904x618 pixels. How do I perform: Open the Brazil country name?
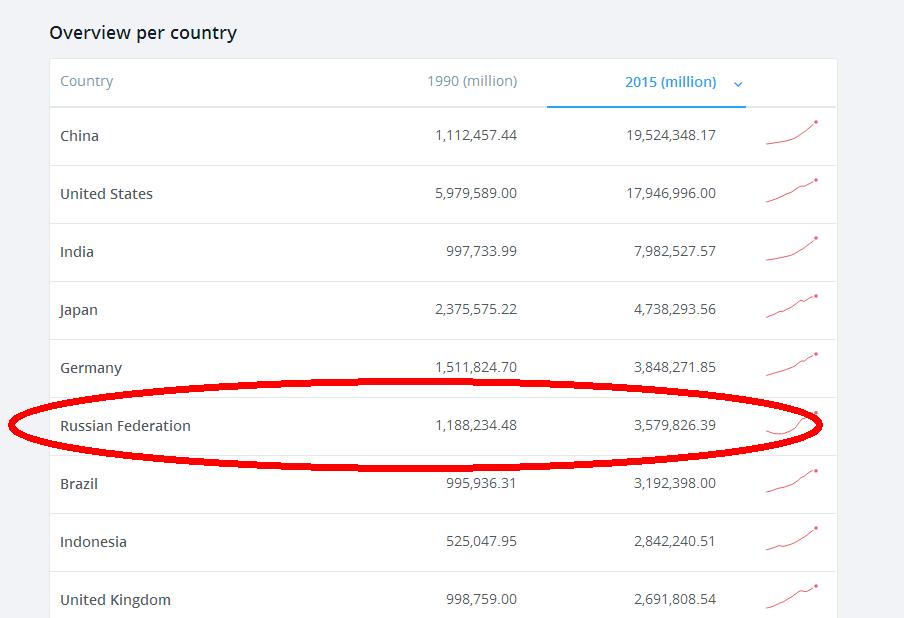[79, 484]
